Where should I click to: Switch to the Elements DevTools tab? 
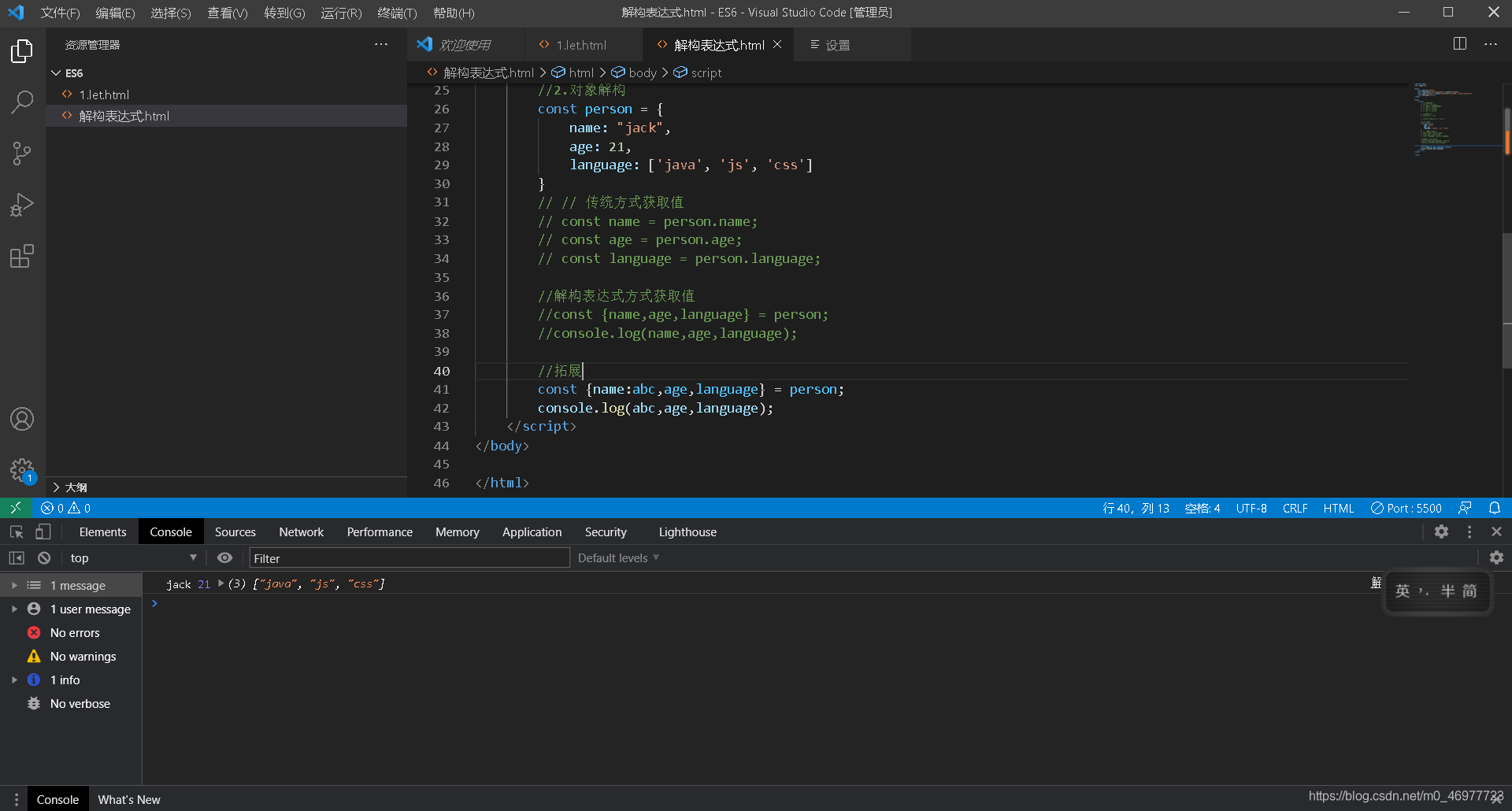102,531
